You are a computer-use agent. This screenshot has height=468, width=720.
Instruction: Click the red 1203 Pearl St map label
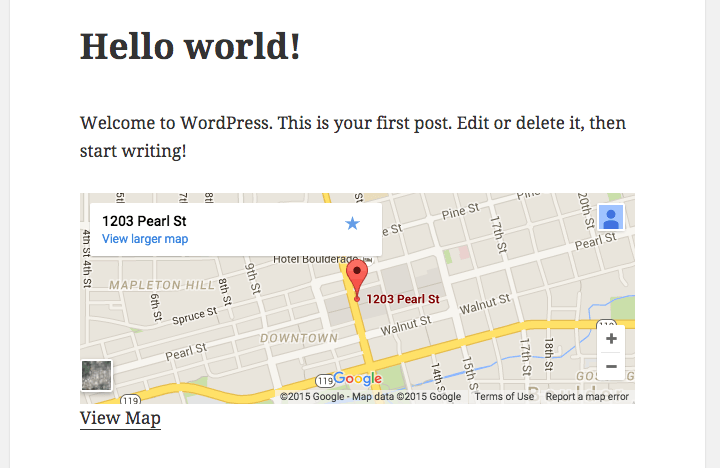coord(403,299)
